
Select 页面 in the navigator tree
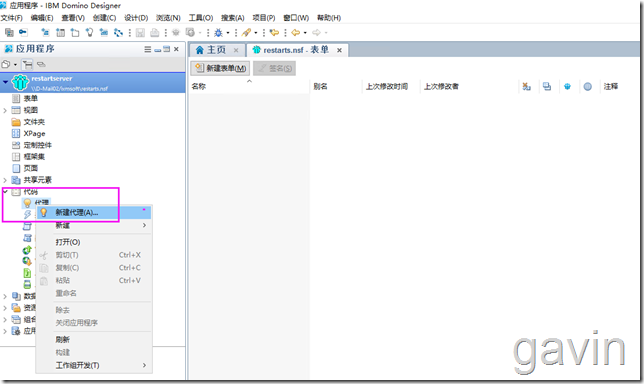[30, 168]
